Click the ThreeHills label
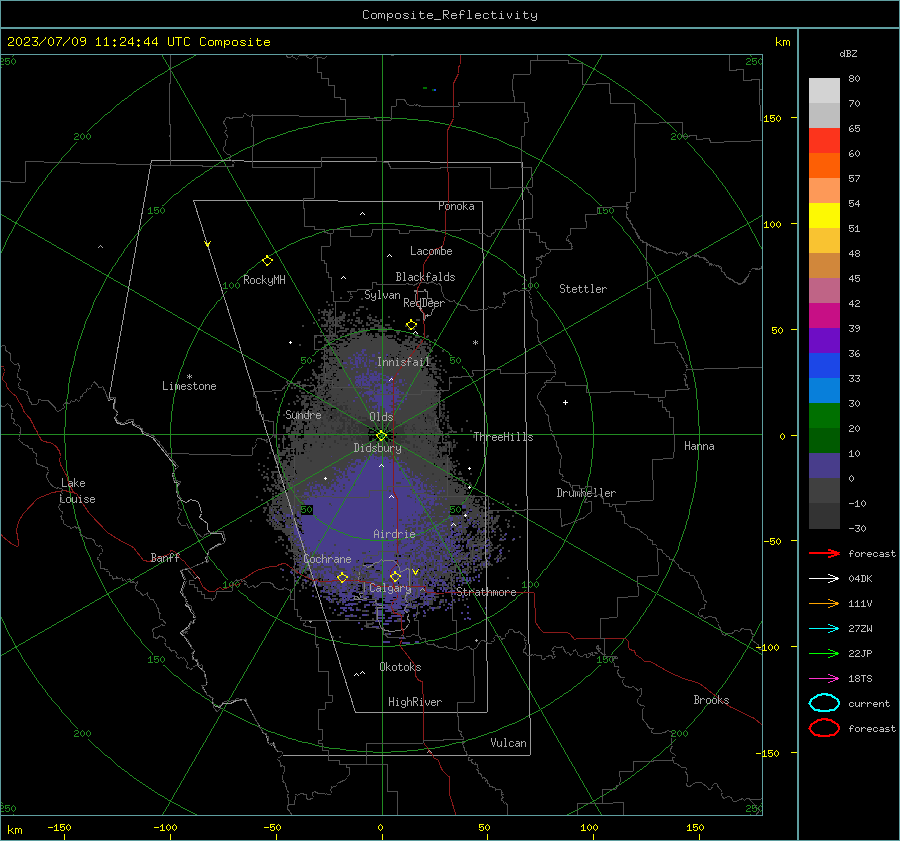The image size is (900, 841). pos(503,437)
